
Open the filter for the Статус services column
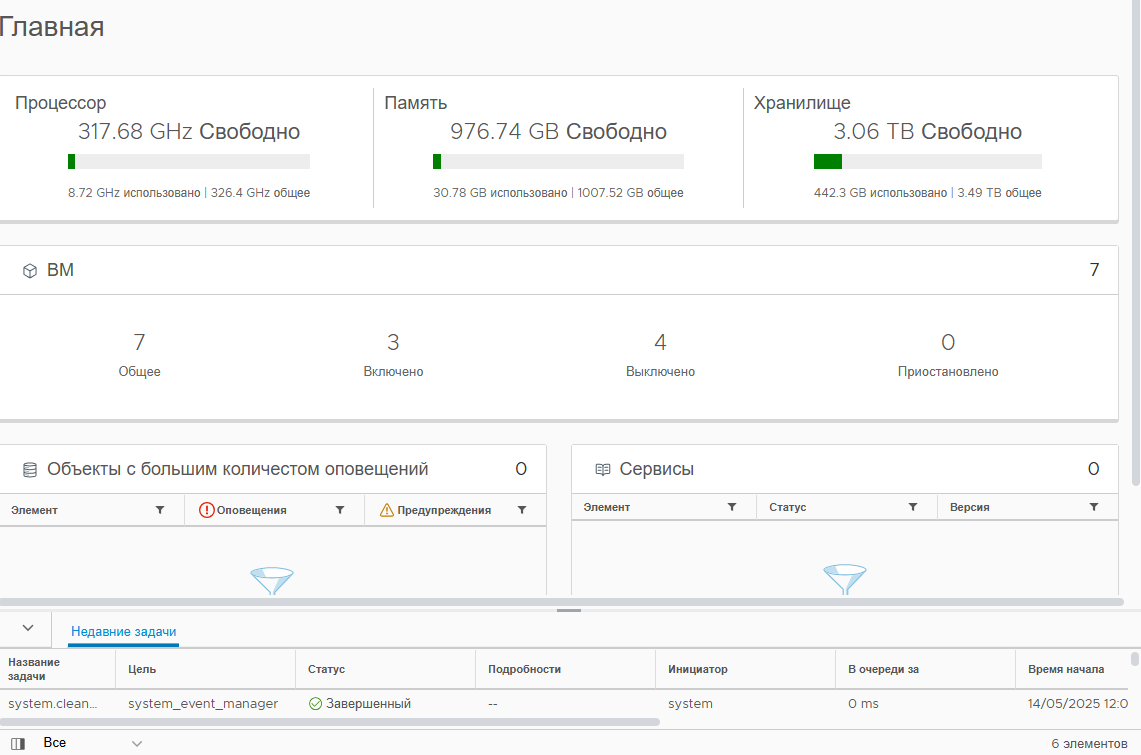913,507
